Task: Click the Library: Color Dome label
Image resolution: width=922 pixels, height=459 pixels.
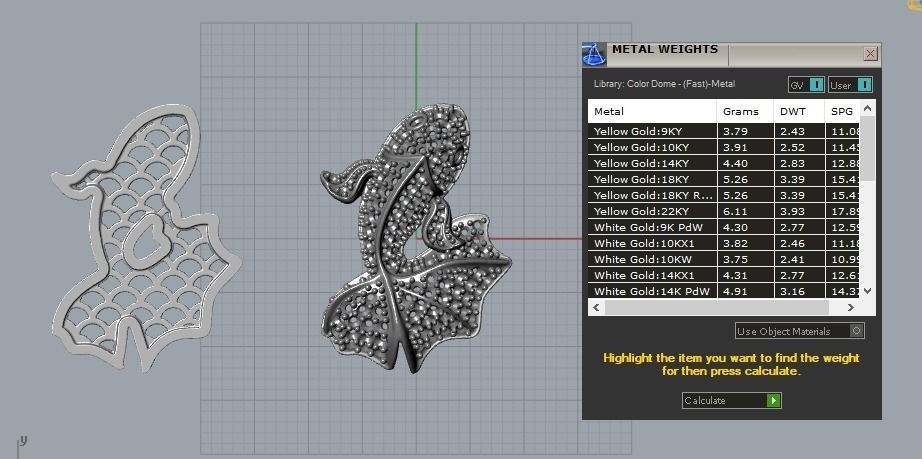Action: 664,84
